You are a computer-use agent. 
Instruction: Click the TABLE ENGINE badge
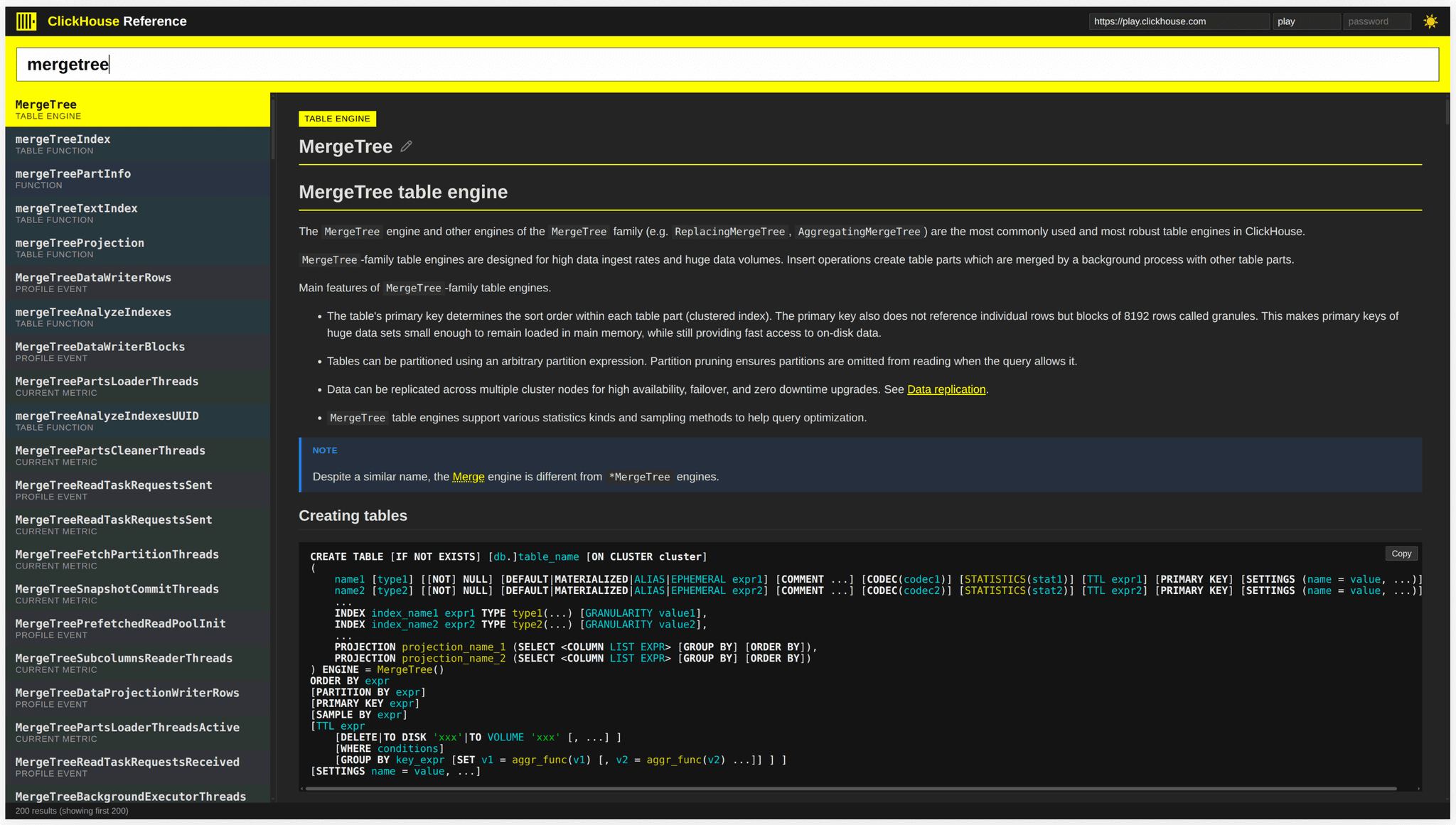tap(337, 119)
